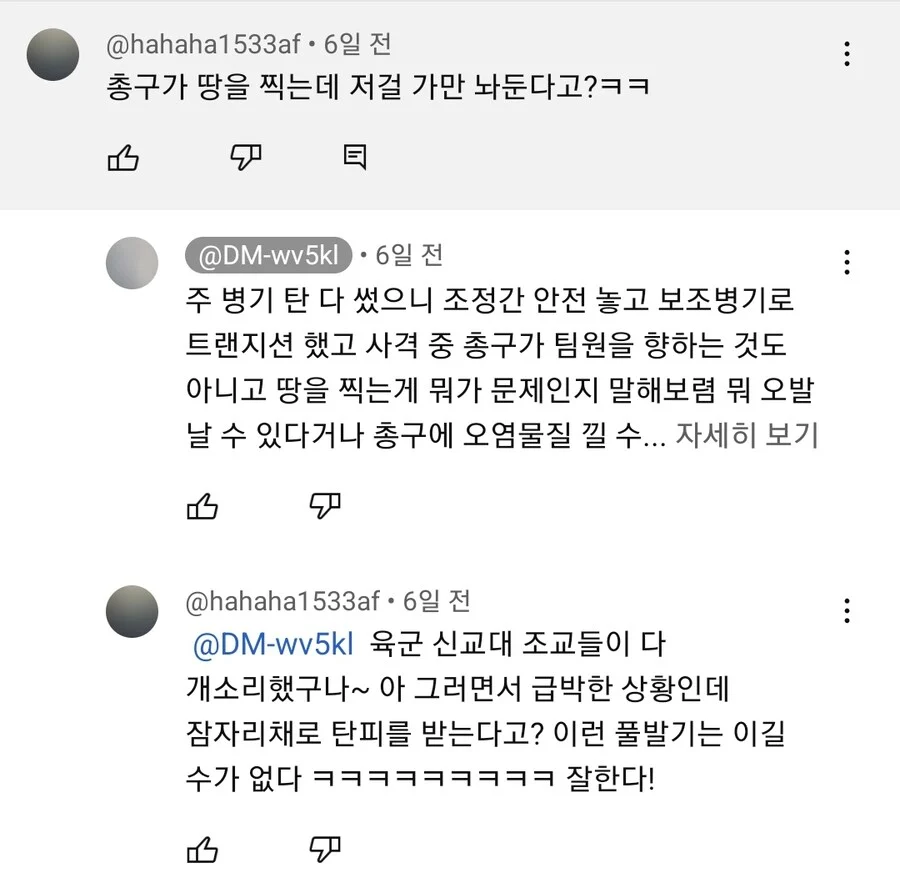
Task: Tap the profile avatar next to @DM-wv5kl
Action: [132, 264]
